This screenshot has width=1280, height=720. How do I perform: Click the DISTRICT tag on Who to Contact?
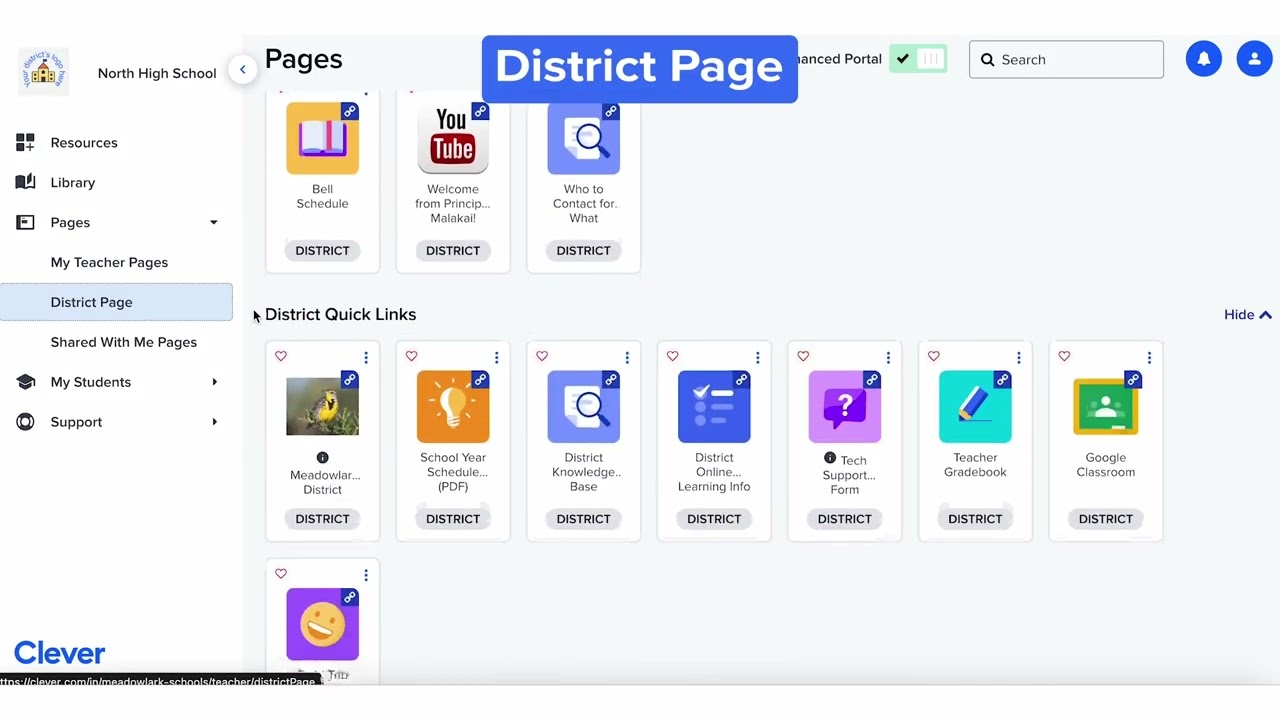point(583,250)
